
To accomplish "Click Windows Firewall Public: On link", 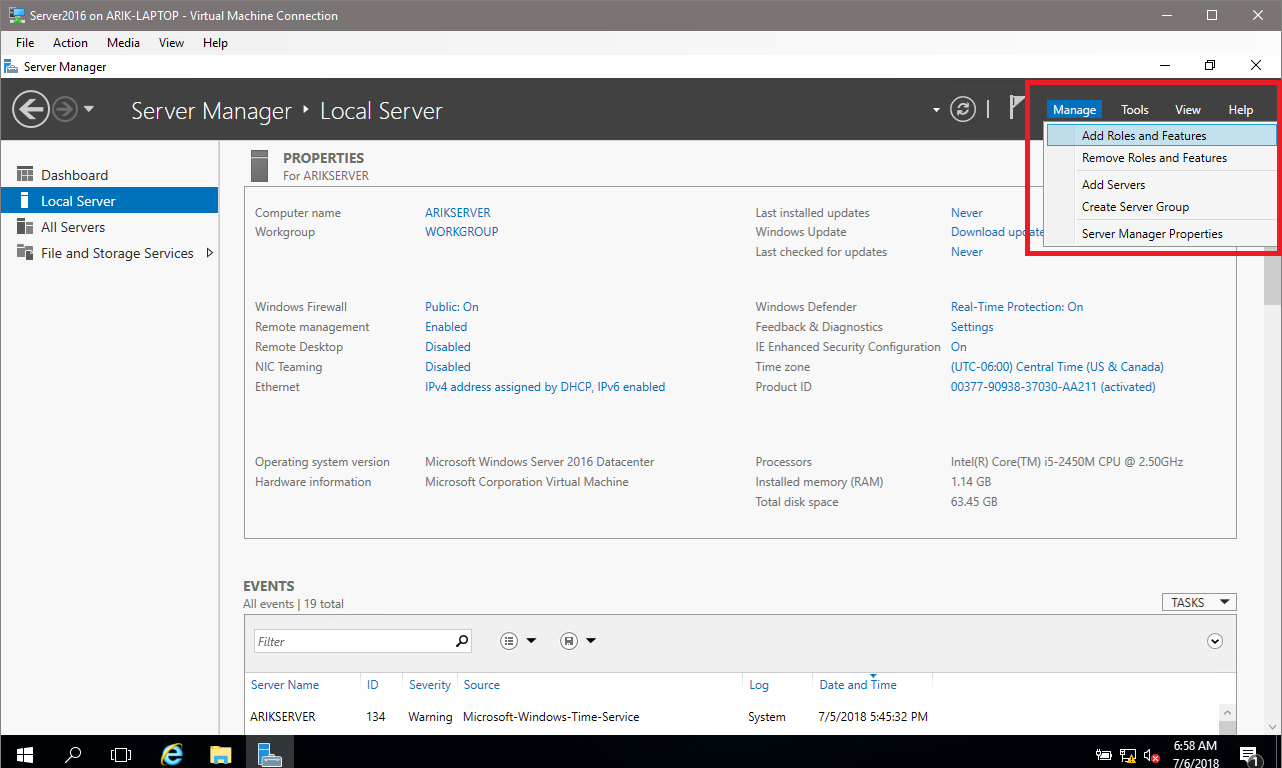I will [452, 307].
